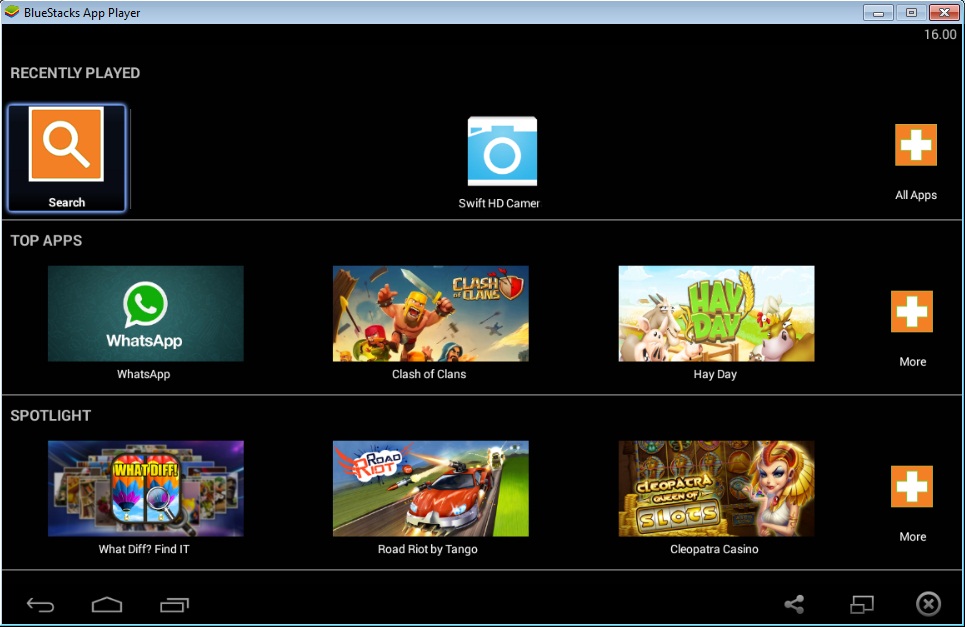This screenshot has height=627, width=965.
Task: Launch Swift HD Camera
Action: point(501,152)
